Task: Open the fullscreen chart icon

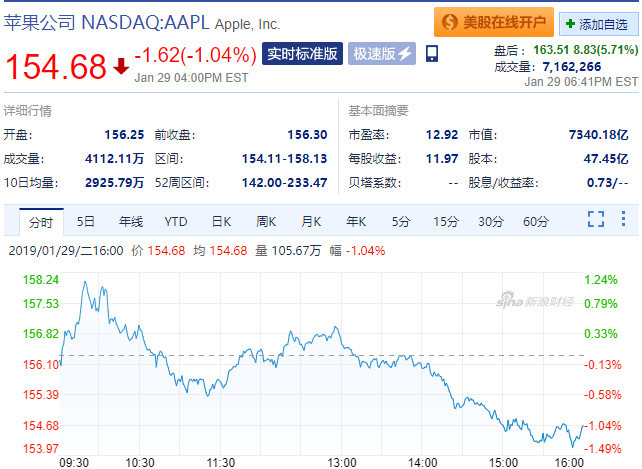Action: 596,219
